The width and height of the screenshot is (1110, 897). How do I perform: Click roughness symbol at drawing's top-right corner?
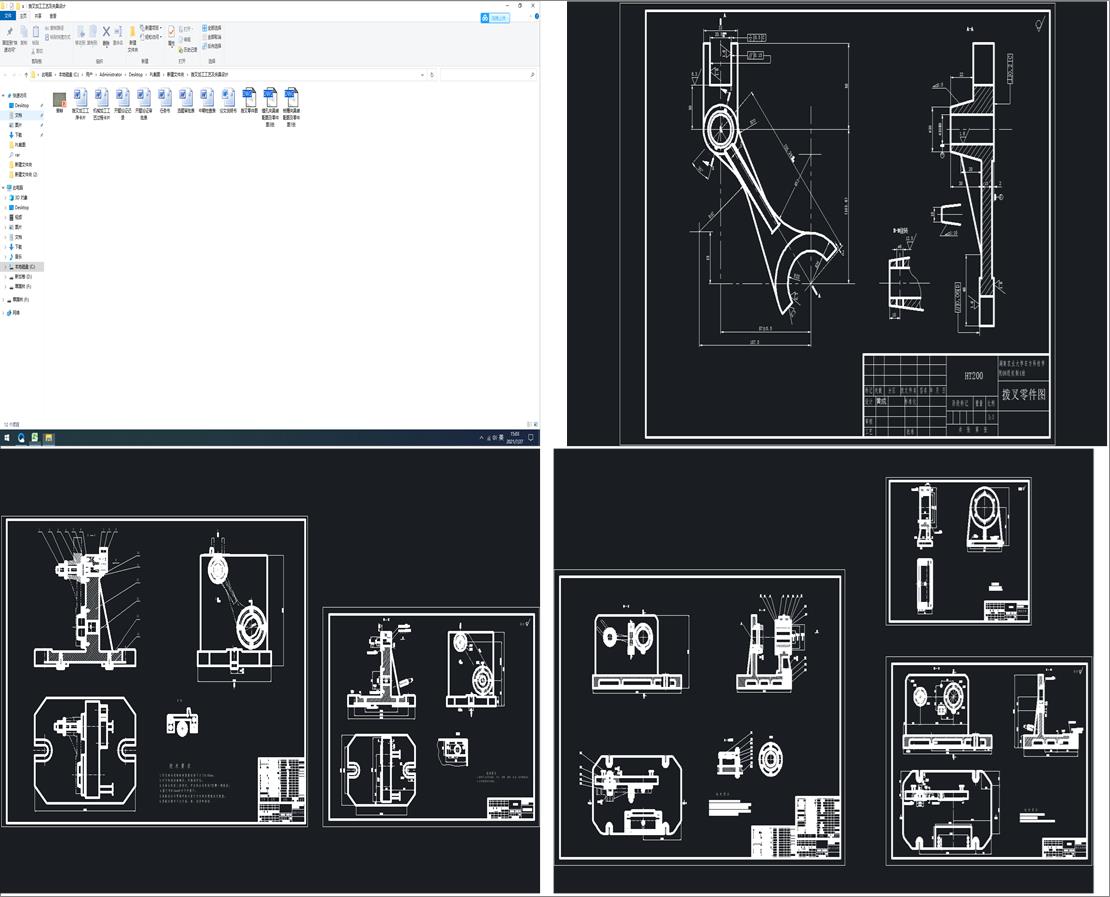(1040, 25)
